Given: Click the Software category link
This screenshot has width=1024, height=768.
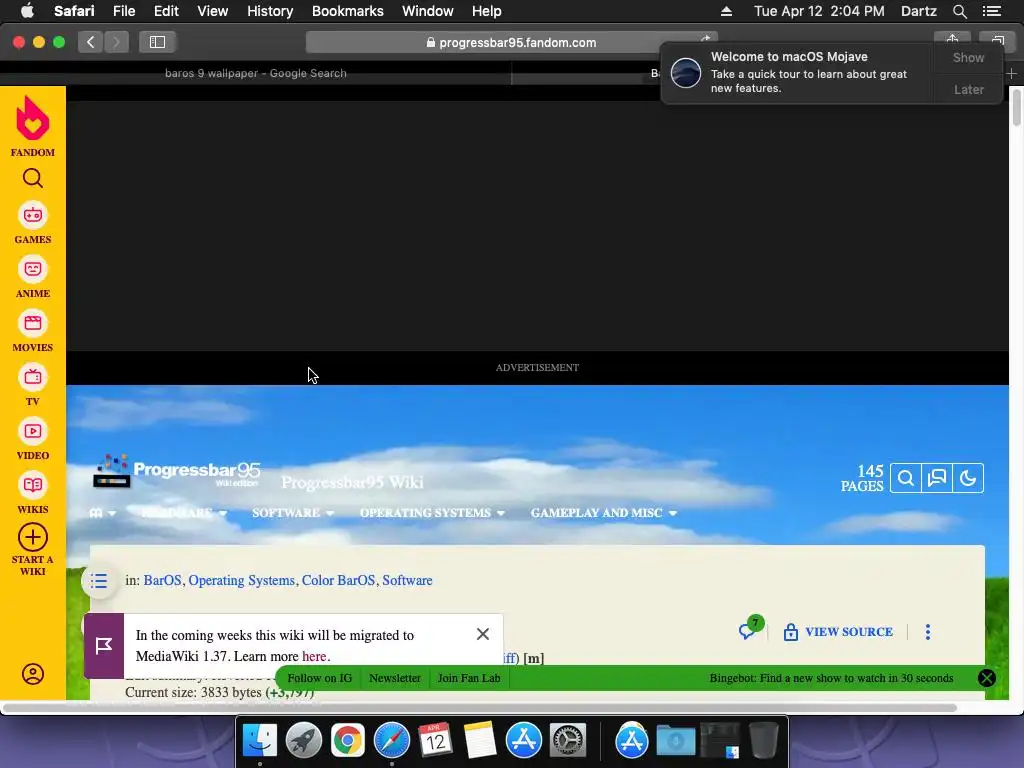Looking at the screenshot, I should tap(408, 581).
